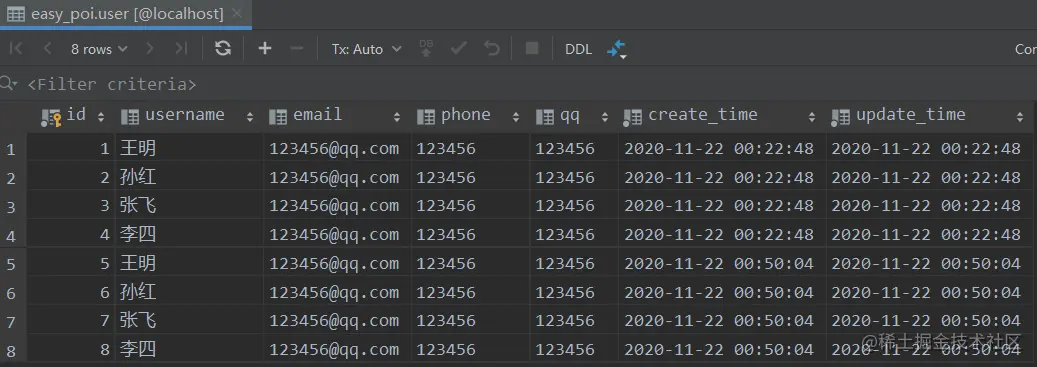Select the update_time cell in row 2

point(929,177)
